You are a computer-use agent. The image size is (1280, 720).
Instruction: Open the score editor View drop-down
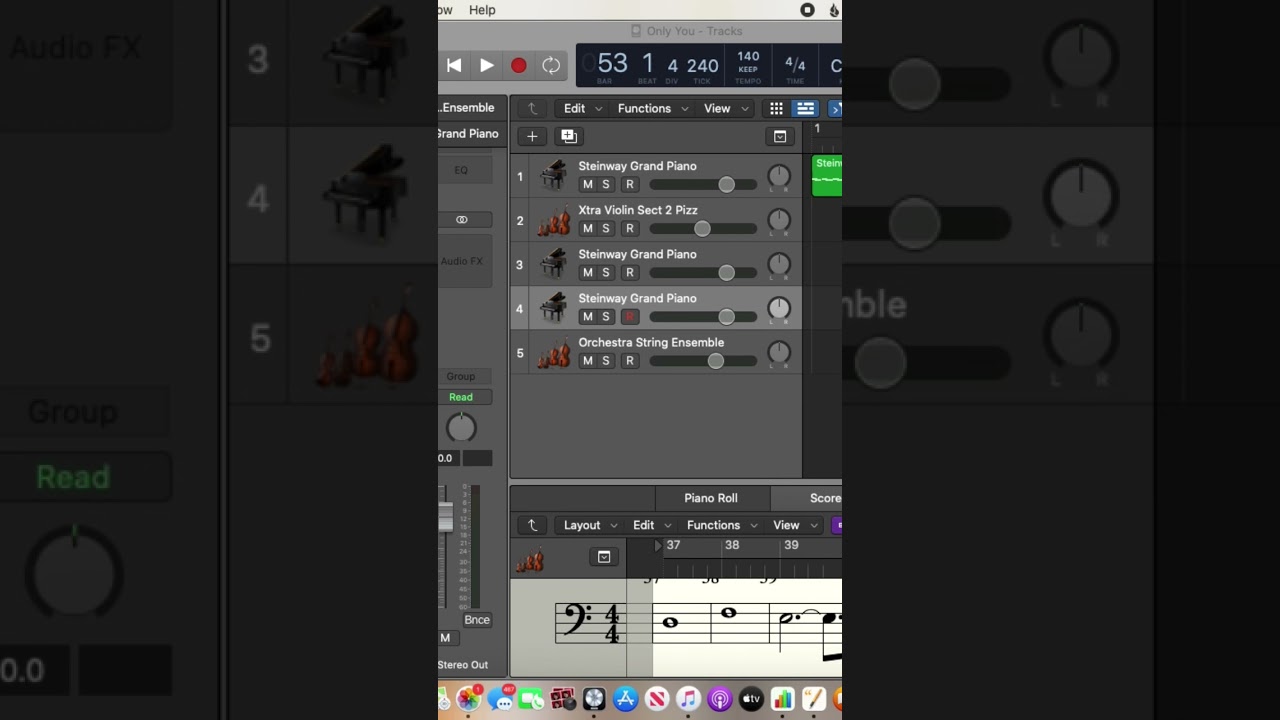[x=795, y=525]
